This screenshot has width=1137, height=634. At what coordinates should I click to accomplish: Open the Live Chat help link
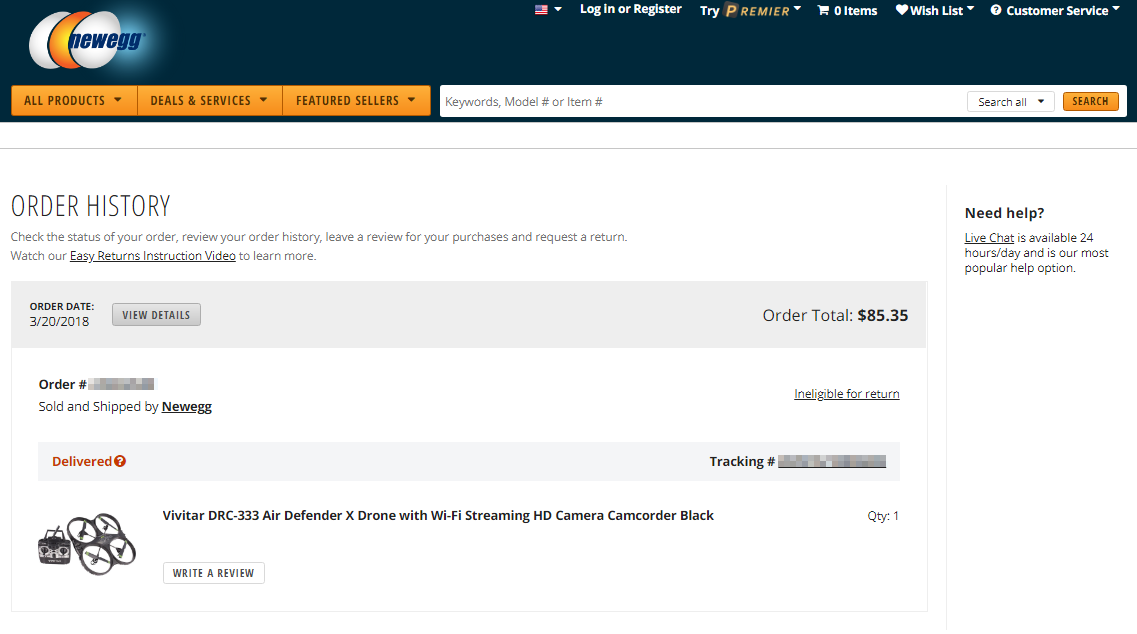[x=989, y=238]
